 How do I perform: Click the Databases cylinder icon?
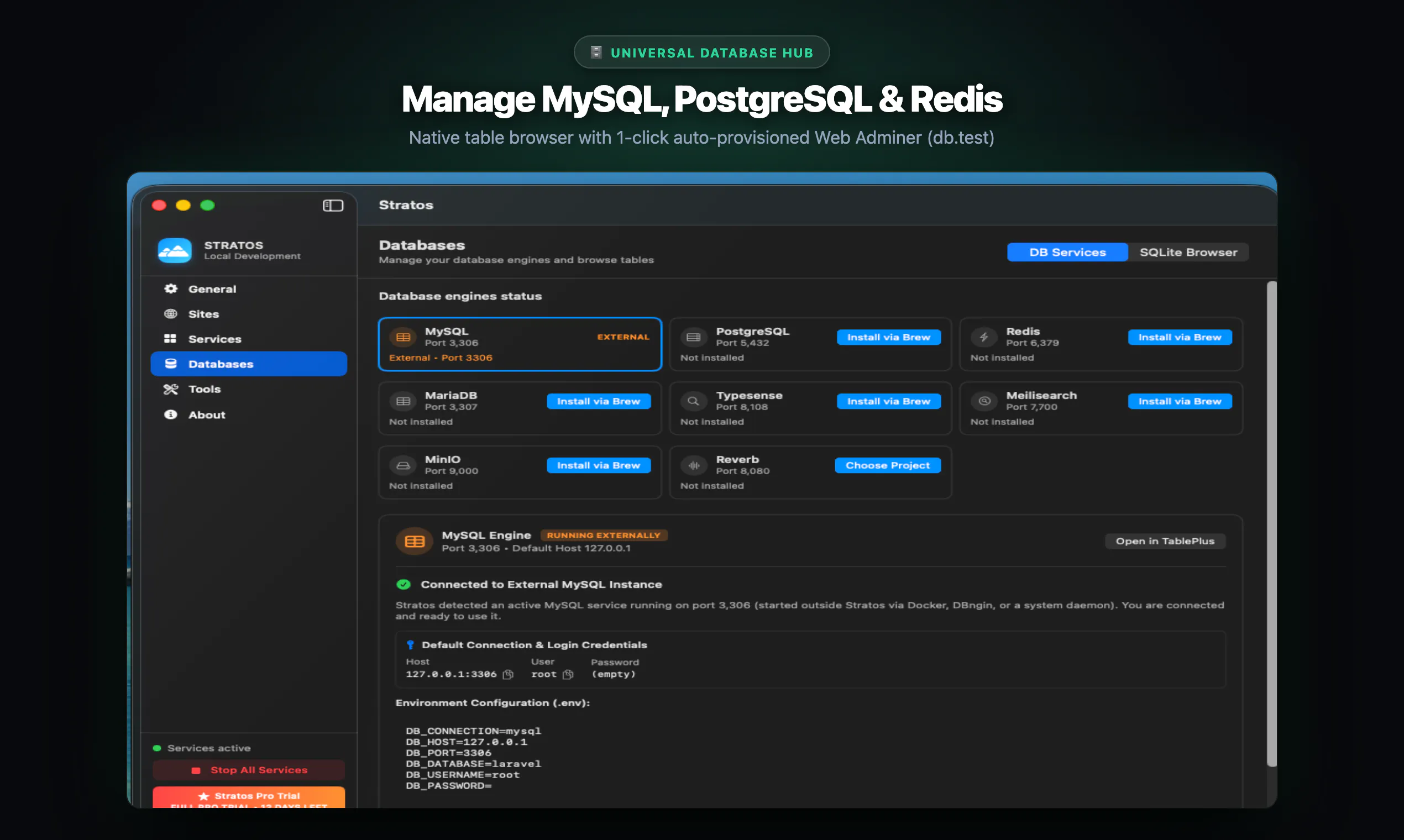pos(170,364)
